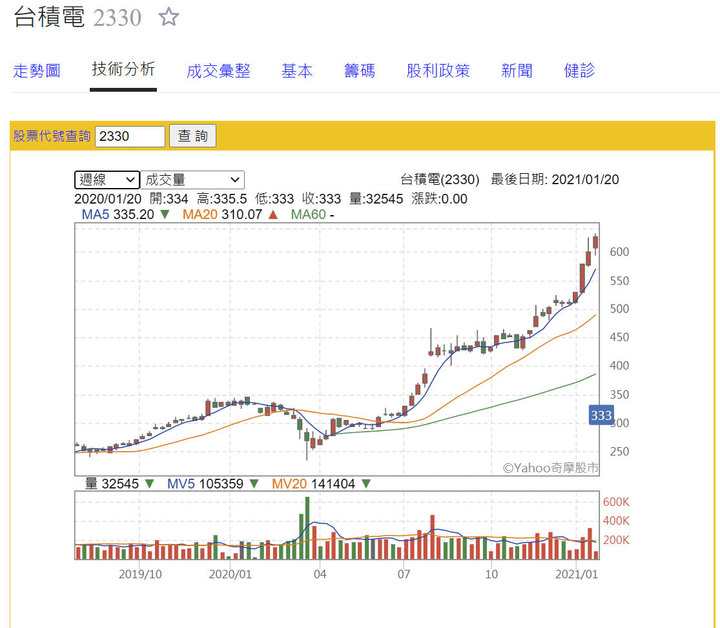This screenshot has width=720, height=628.
Task: Click the 600K volume axis label
Action: [x=616, y=502]
